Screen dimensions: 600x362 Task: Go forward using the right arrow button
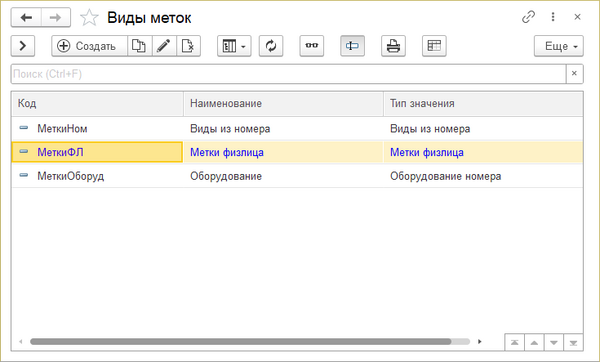(56, 18)
